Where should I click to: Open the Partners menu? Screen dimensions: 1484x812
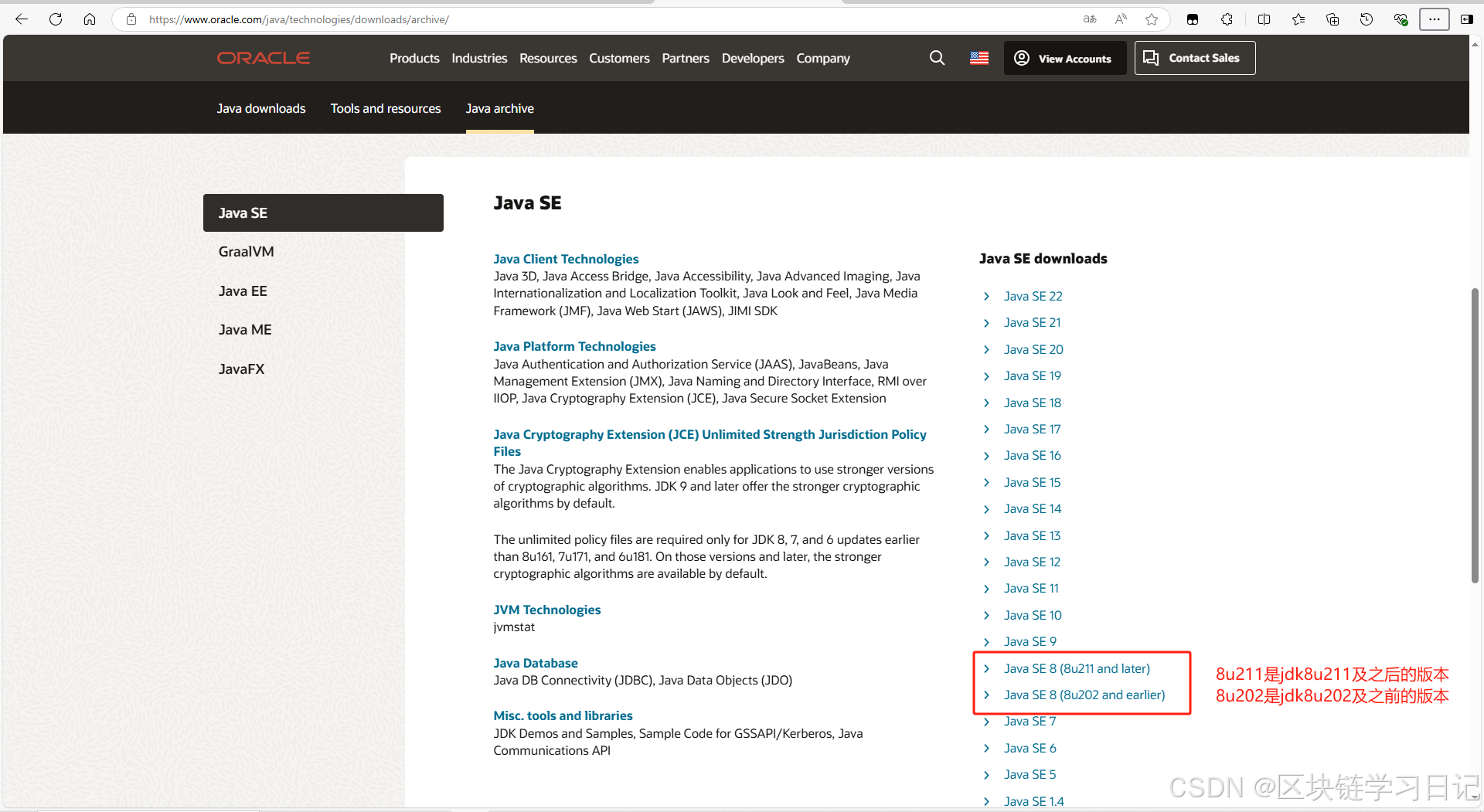click(686, 58)
